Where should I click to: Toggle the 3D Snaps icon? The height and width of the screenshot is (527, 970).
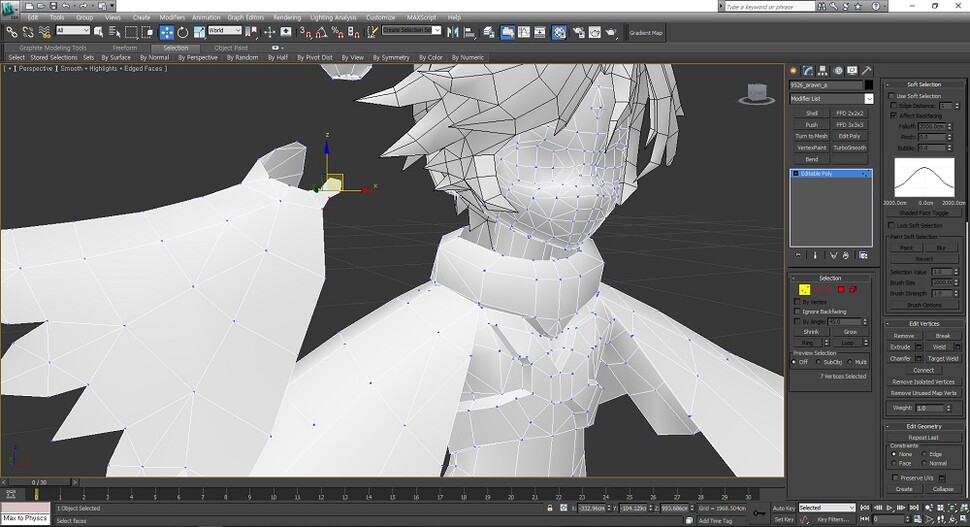[x=305, y=32]
